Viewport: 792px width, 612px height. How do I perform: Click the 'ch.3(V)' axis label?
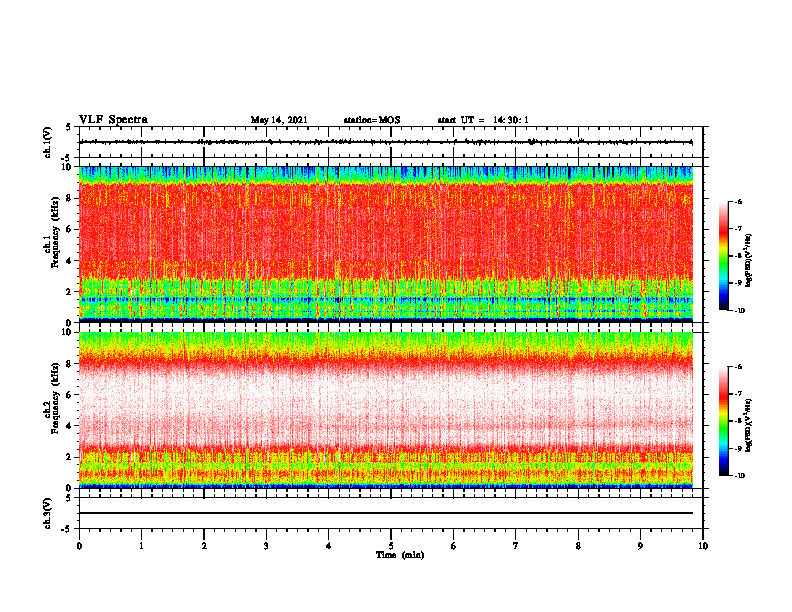(x=47, y=514)
